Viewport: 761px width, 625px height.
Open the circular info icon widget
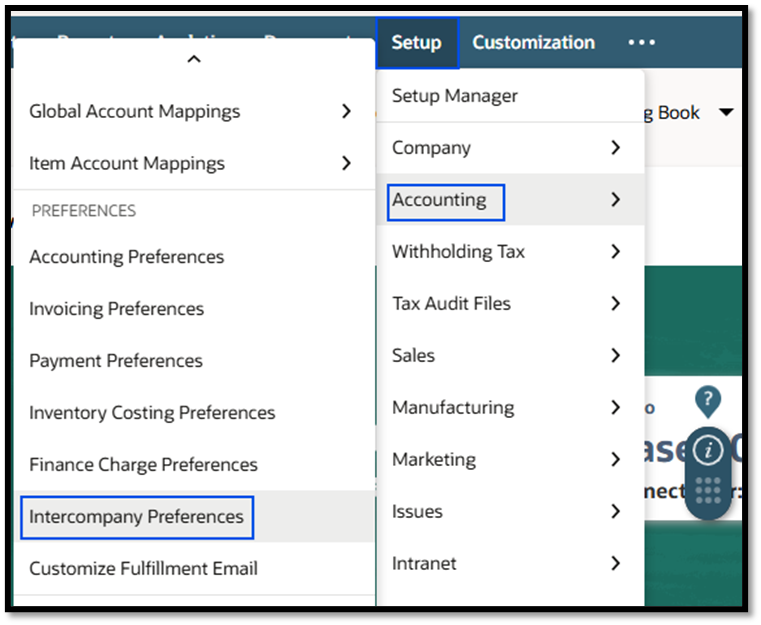click(708, 451)
